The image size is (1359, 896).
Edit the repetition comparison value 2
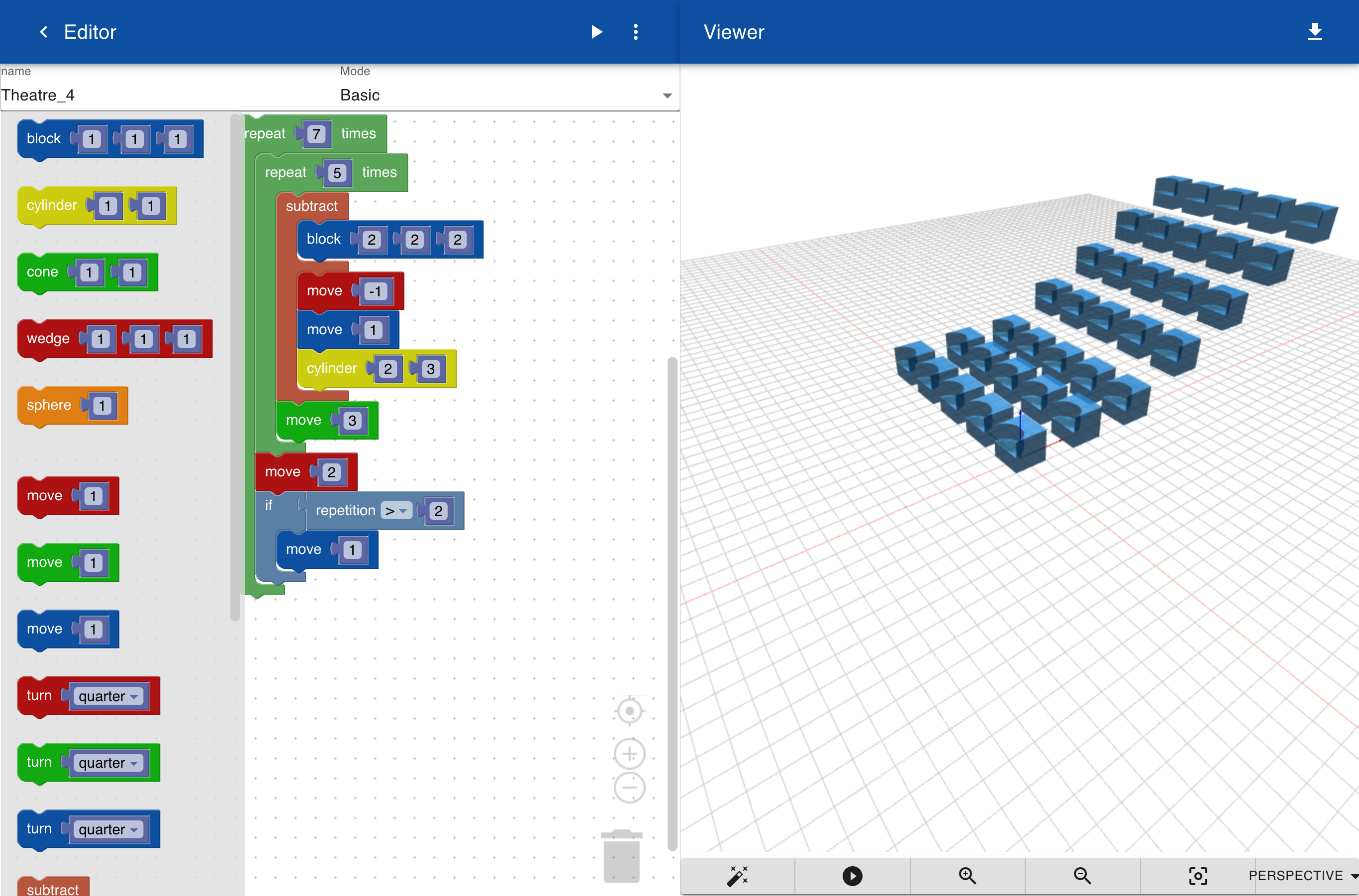[x=438, y=511]
